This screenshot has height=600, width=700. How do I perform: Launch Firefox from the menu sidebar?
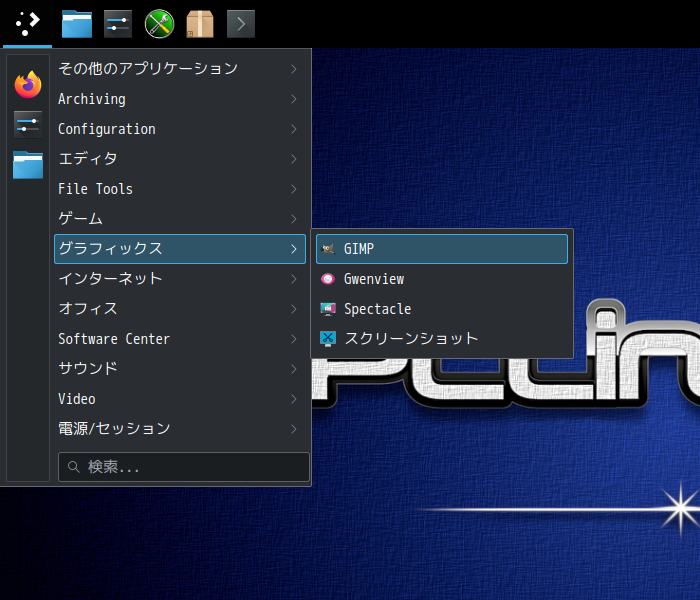tap(28, 84)
